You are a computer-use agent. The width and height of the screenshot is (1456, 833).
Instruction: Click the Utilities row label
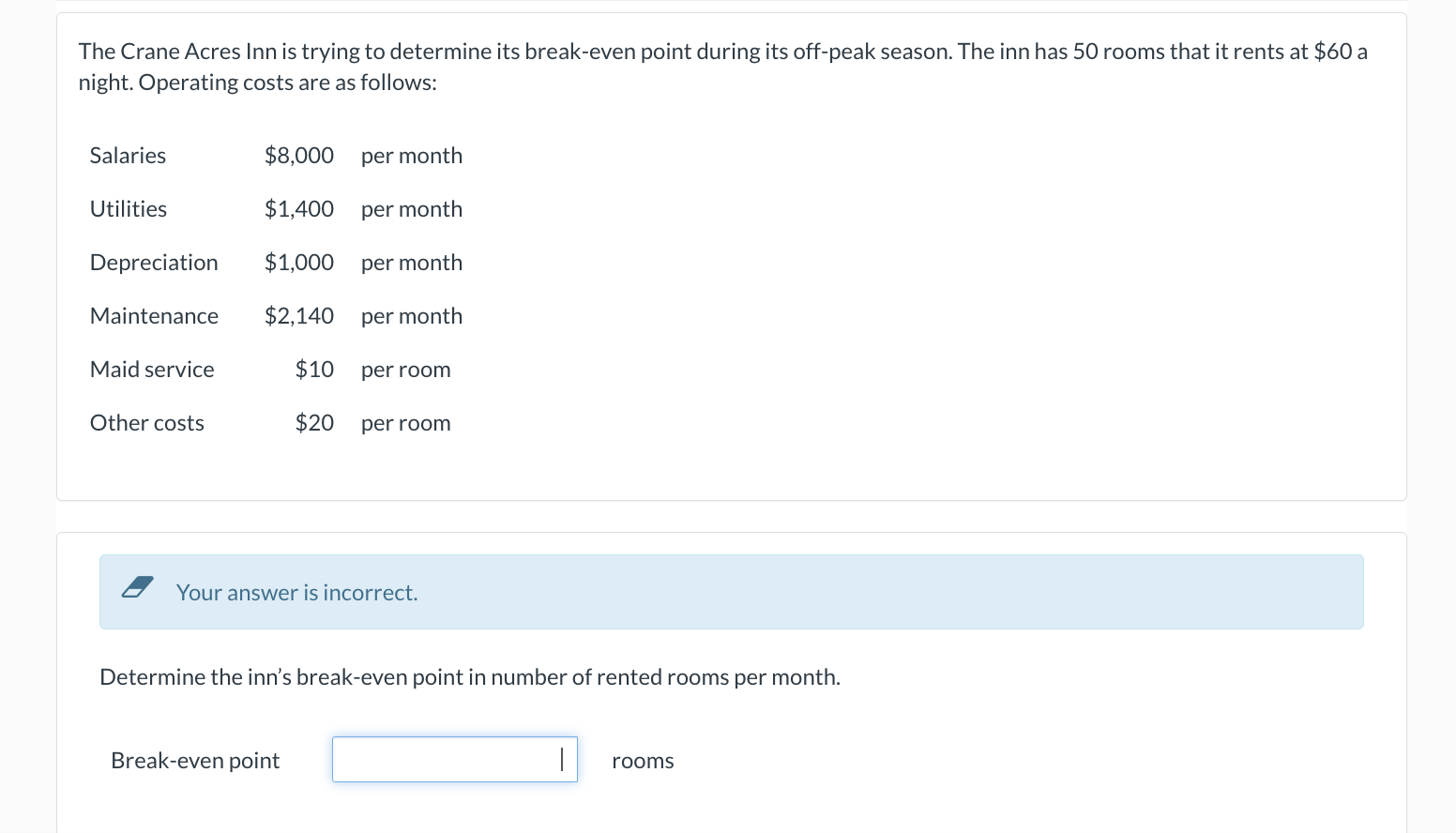(129, 209)
